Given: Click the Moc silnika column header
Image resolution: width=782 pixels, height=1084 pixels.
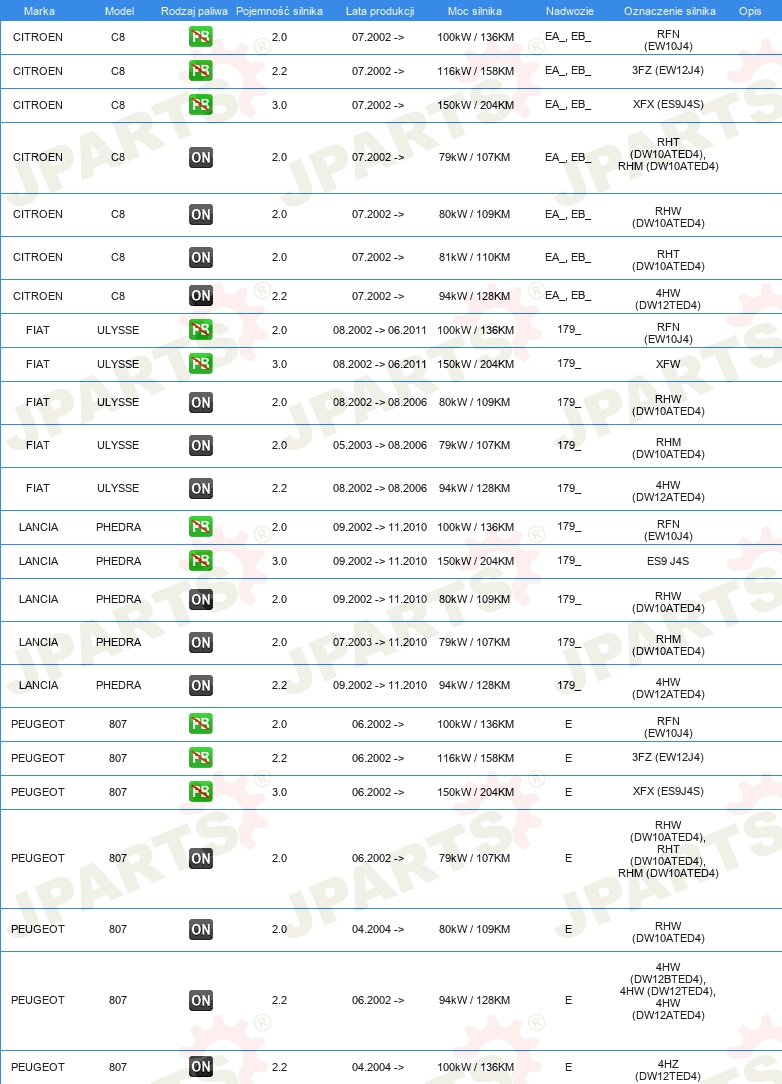Looking at the screenshot, I should (x=474, y=11).
